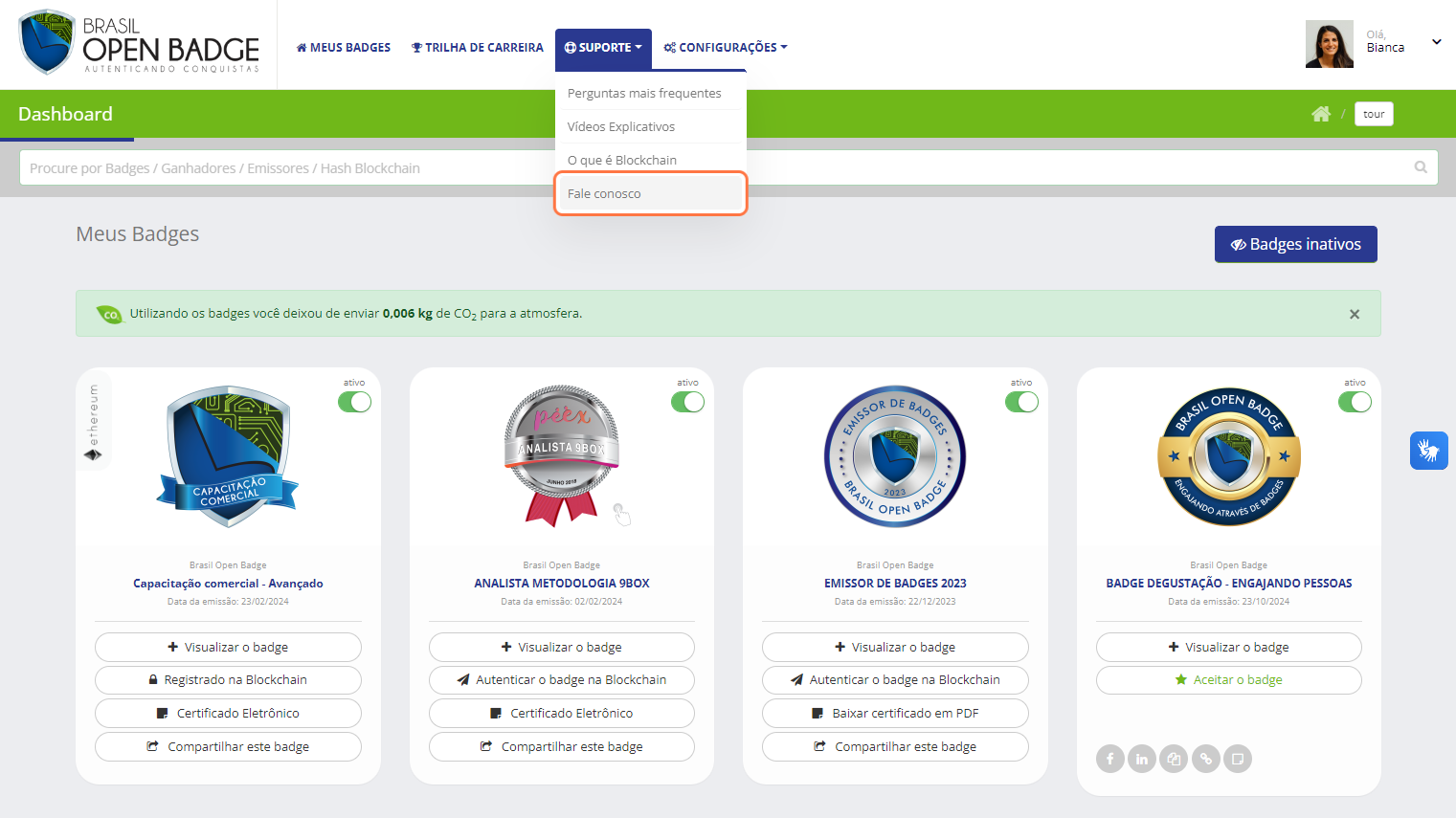Image resolution: width=1456 pixels, height=818 pixels.
Task: Select Perguntas mais frequentes menu entry
Action: pyautogui.click(x=649, y=93)
